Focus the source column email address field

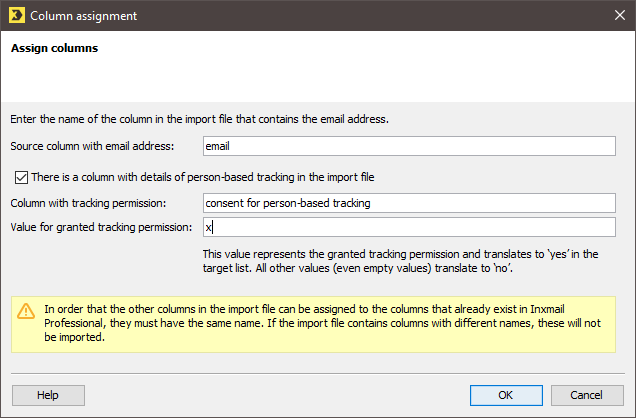click(409, 146)
